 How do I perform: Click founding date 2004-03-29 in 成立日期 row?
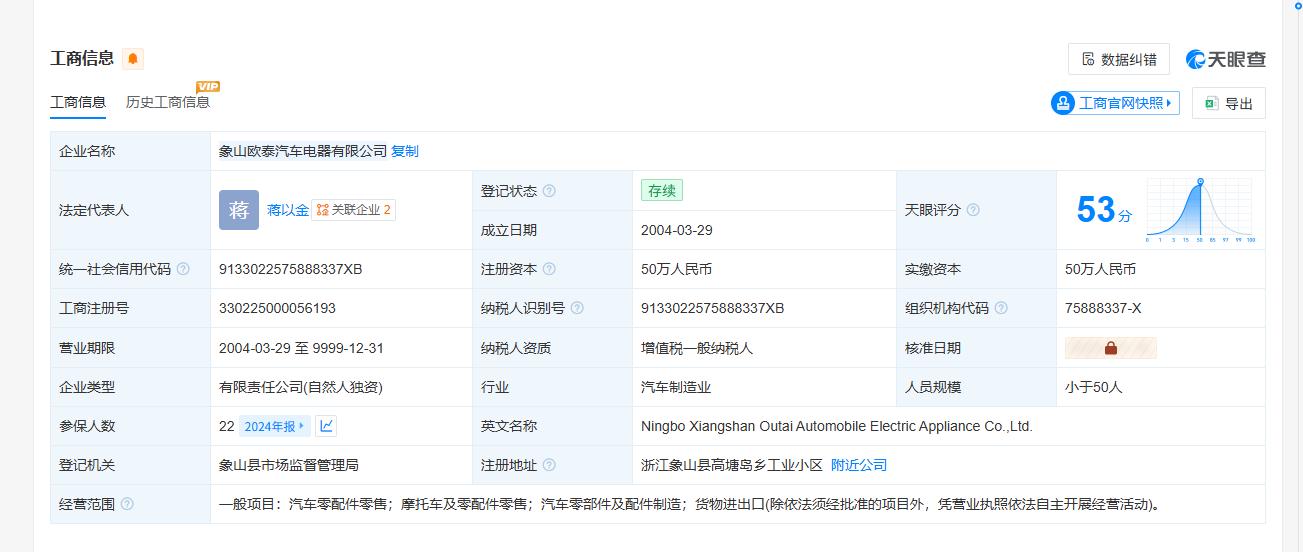(x=675, y=230)
